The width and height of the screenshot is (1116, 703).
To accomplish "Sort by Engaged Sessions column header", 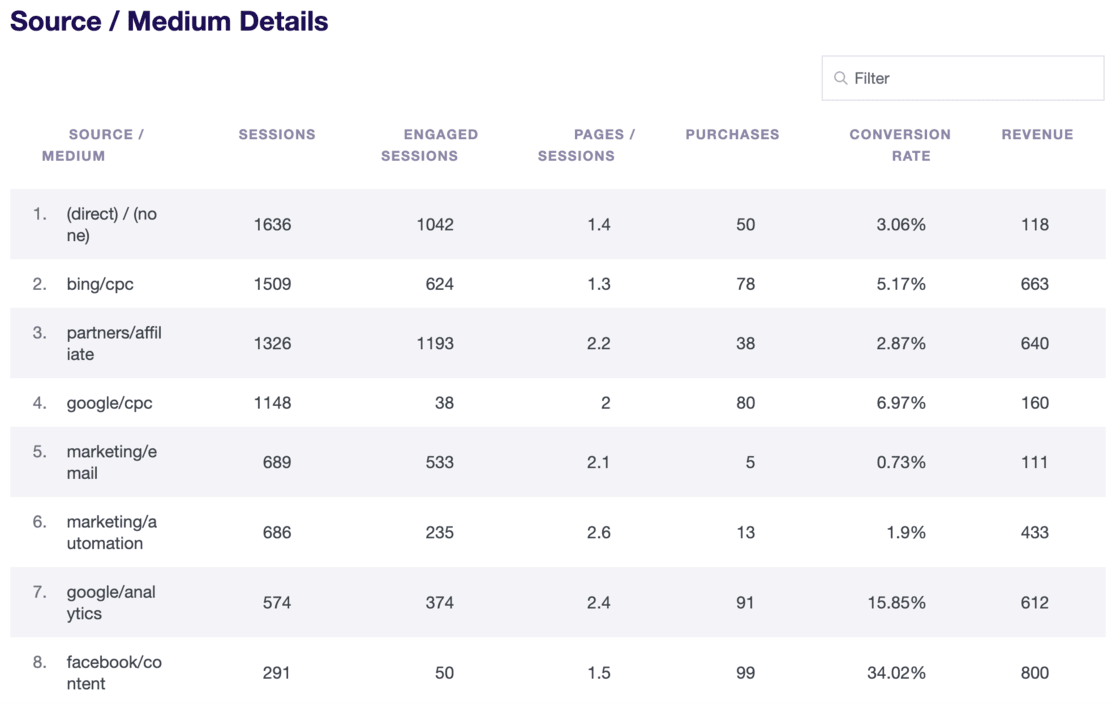I will [429, 145].
